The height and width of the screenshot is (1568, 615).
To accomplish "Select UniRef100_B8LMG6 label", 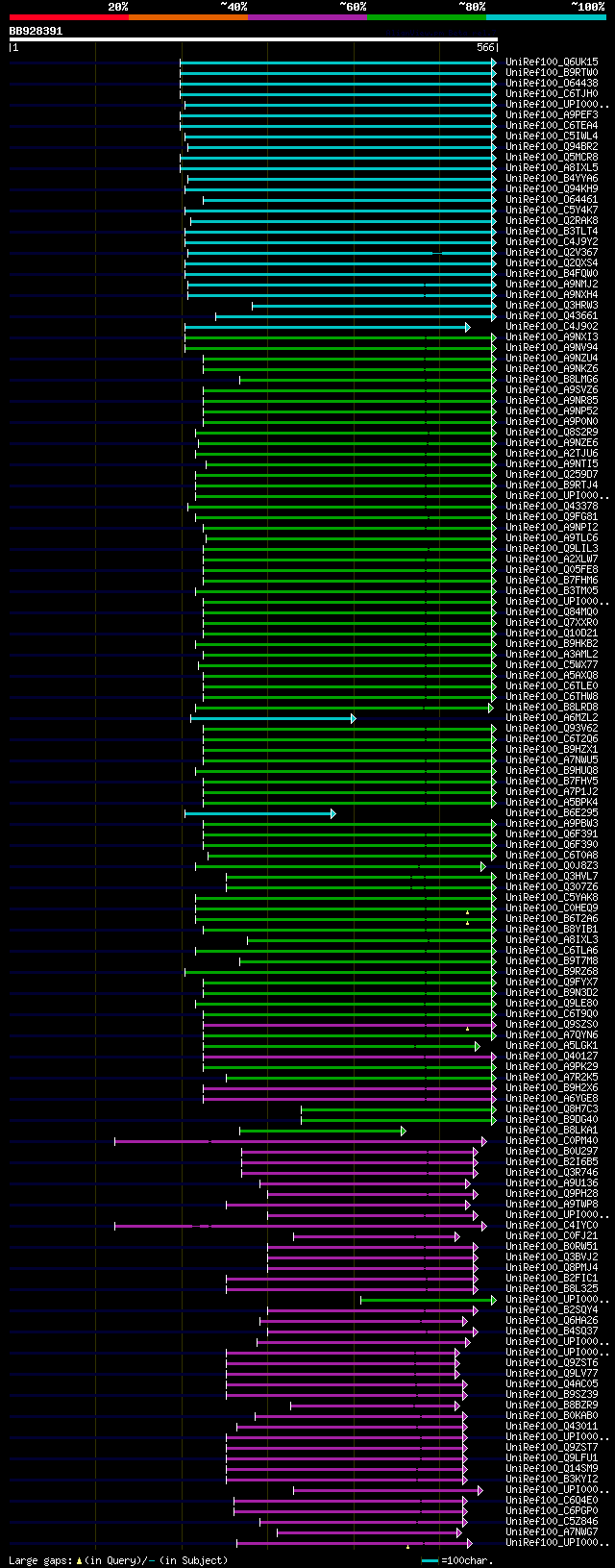I will 552,380.
